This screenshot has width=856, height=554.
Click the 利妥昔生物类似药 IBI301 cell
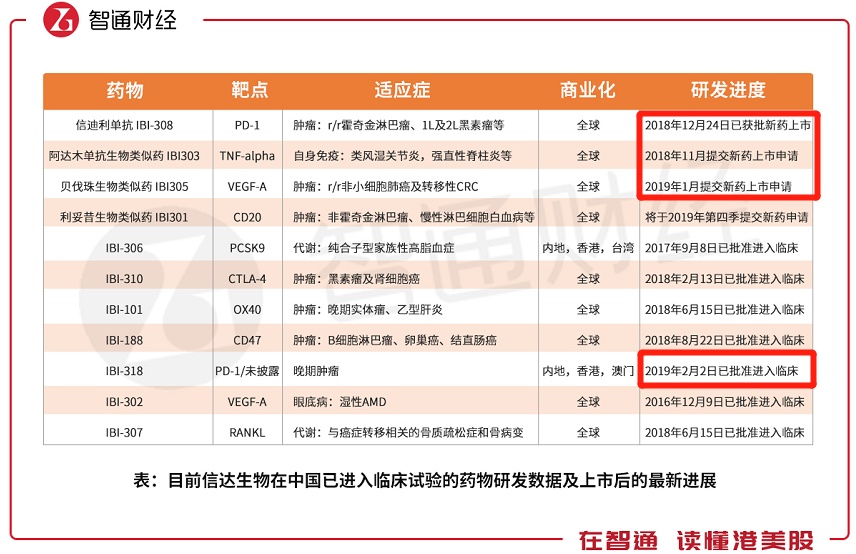124,217
